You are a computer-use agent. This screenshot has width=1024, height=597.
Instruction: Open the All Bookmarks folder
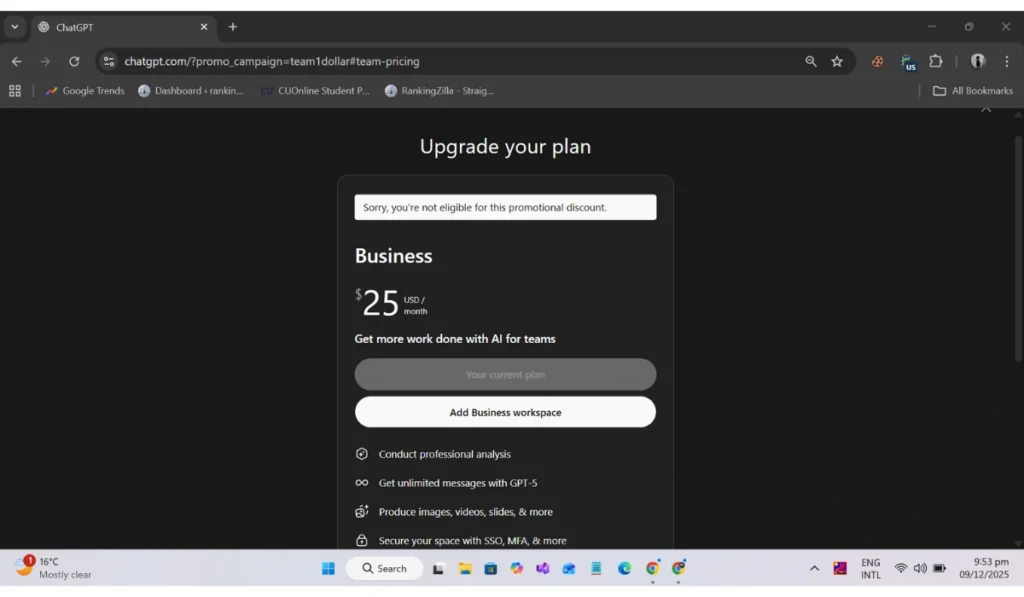pyautogui.click(x=972, y=91)
